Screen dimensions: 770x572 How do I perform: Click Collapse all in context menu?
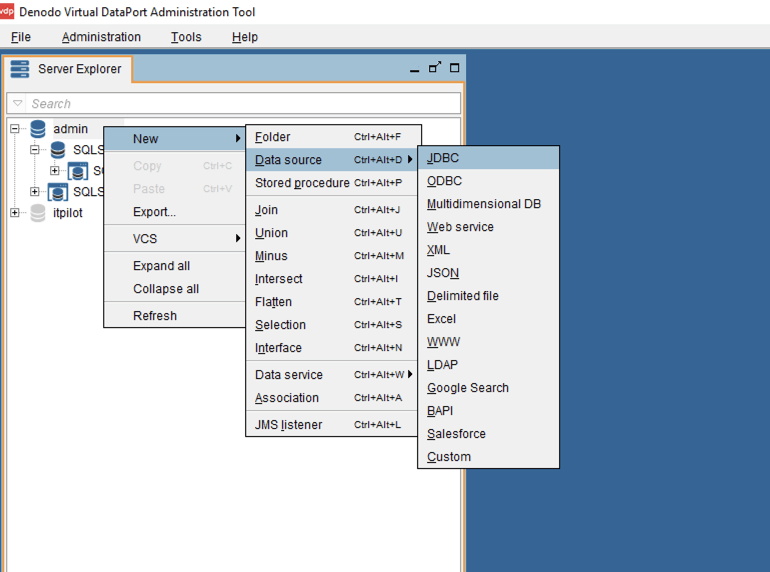point(174,289)
